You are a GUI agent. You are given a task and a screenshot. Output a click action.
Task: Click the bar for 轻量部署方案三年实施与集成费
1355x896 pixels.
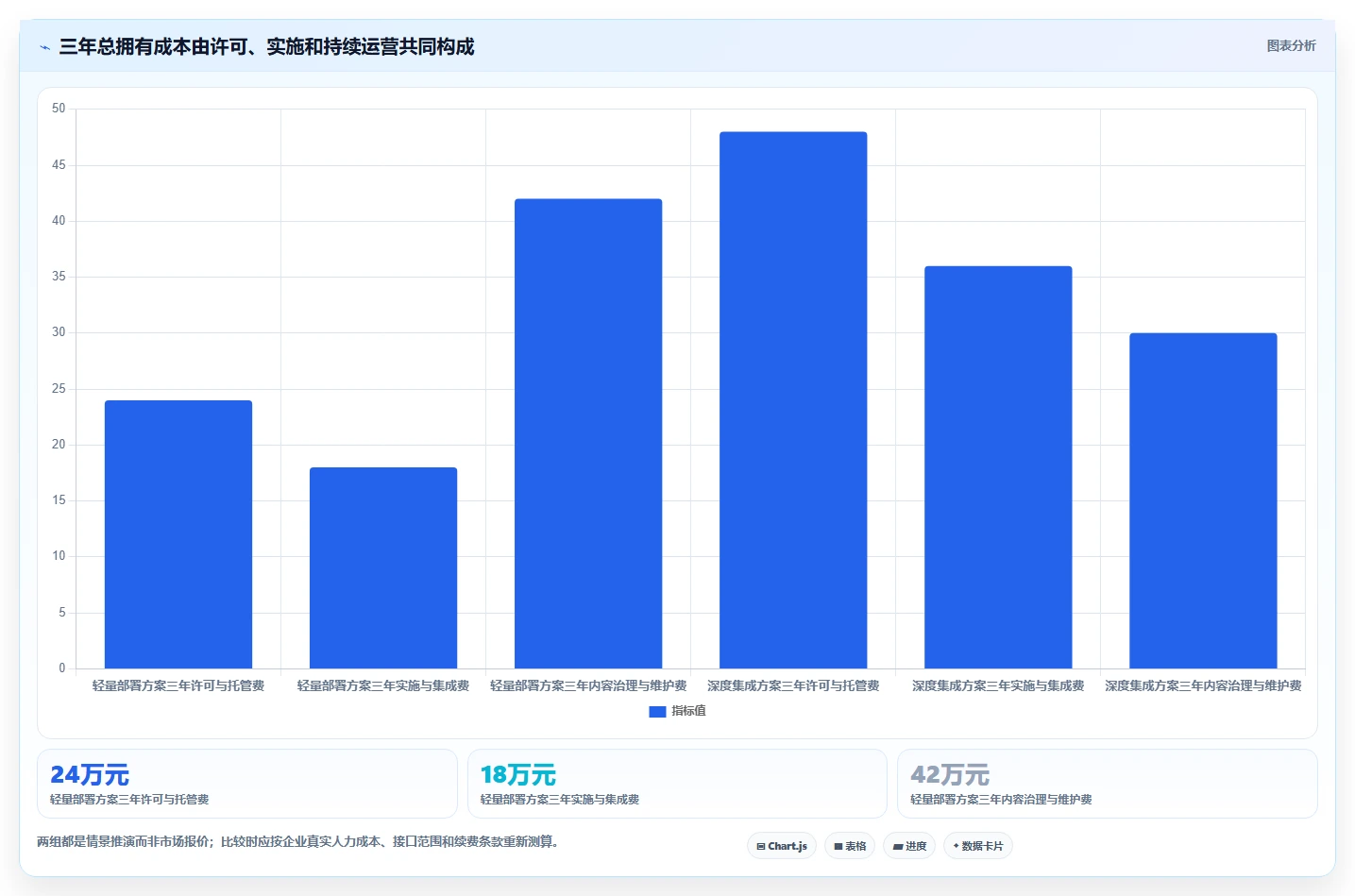(x=383, y=567)
